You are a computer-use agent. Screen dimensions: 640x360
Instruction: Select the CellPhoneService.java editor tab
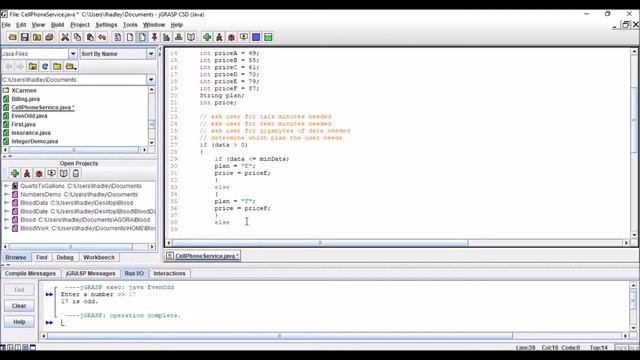tap(202, 256)
